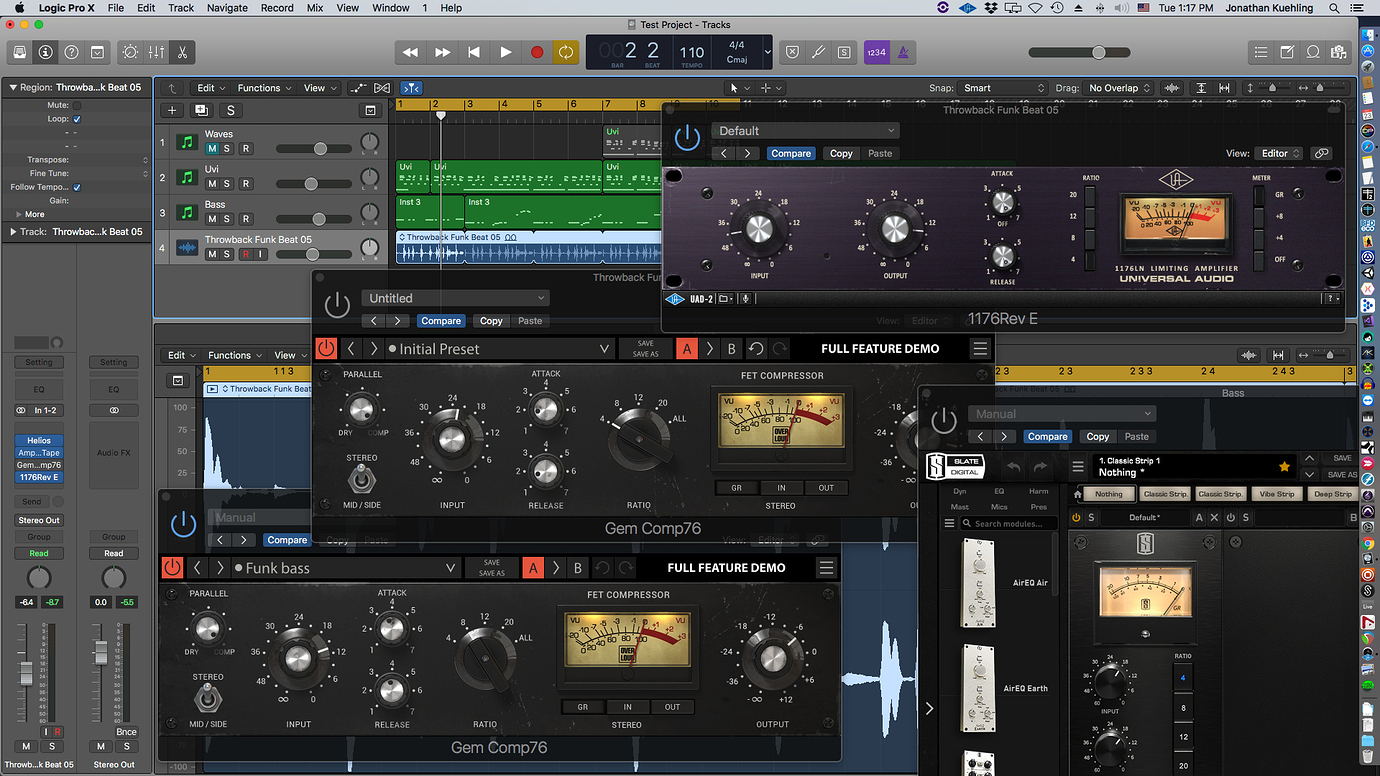1380x776 pixels.
Task: Collapse the Region inspector disclosure triangle
Action: [13, 88]
